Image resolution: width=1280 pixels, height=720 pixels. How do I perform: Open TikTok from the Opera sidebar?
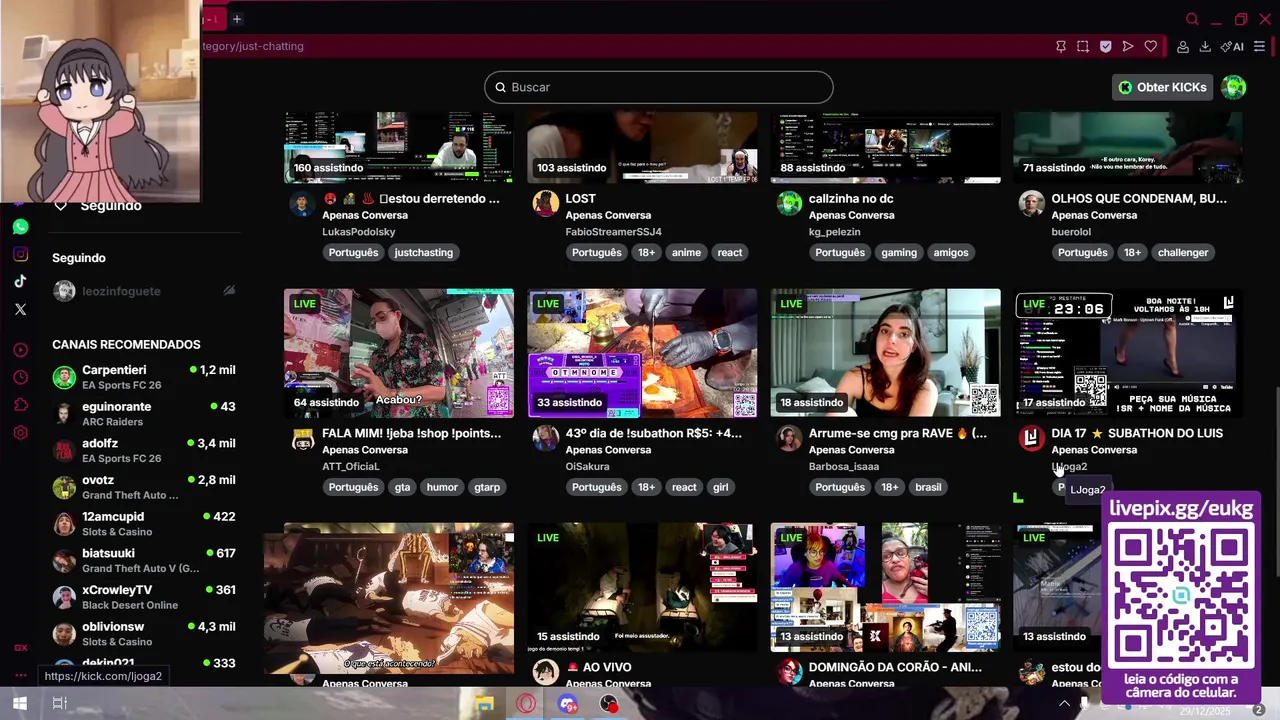pyautogui.click(x=20, y=281)
